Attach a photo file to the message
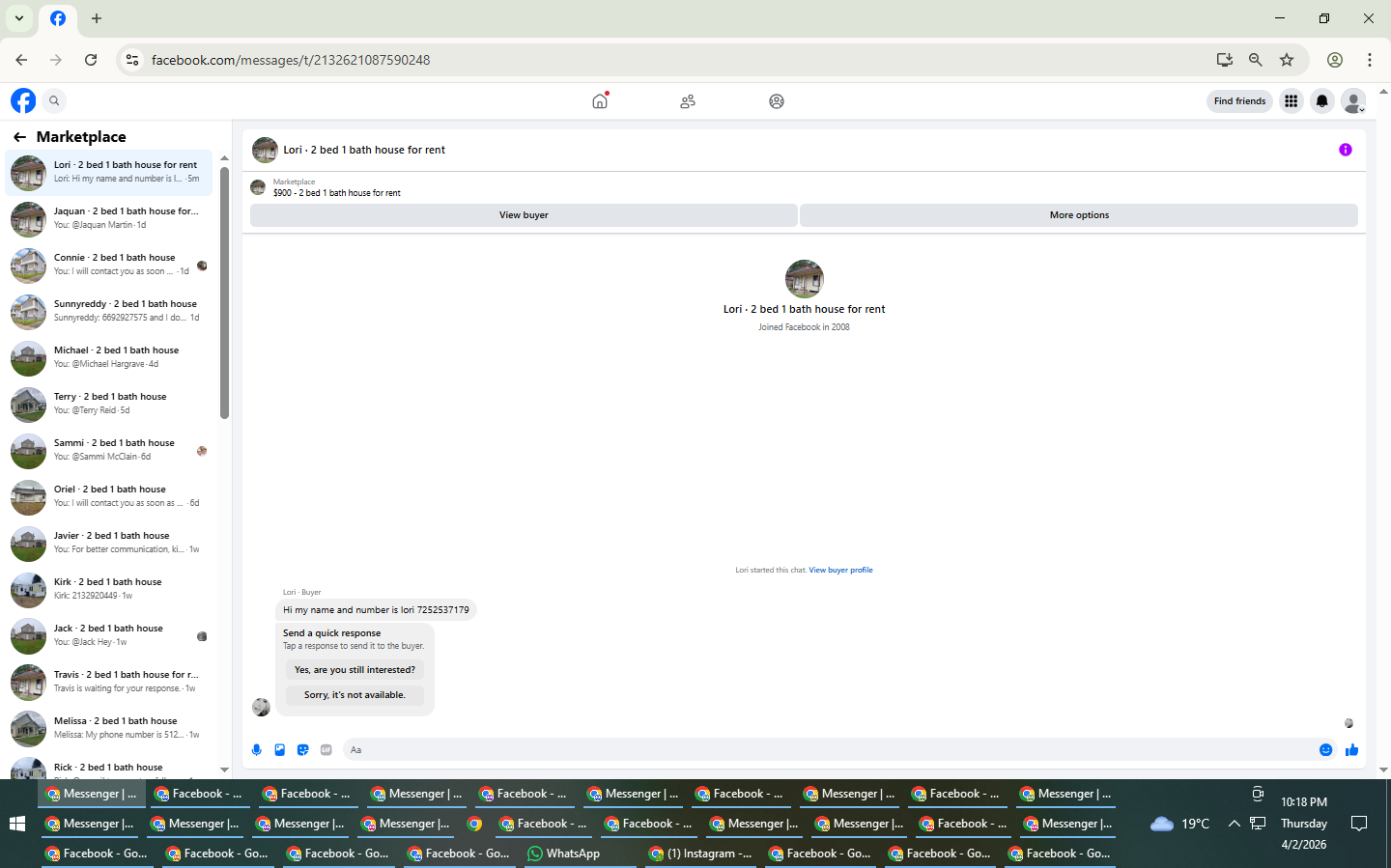Screen dimensions: 1391x868 click(280, 750)
